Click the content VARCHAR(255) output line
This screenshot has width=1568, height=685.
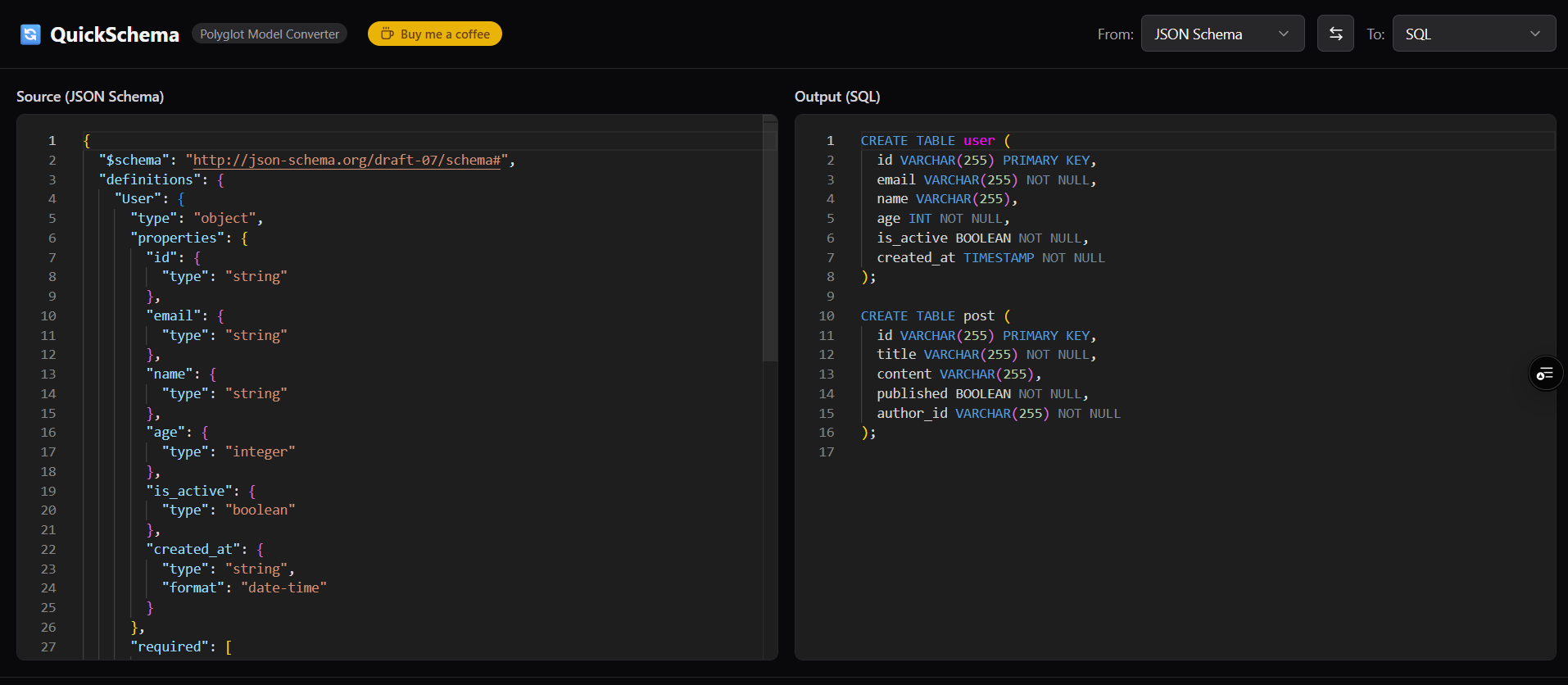(x=958, y=374)
